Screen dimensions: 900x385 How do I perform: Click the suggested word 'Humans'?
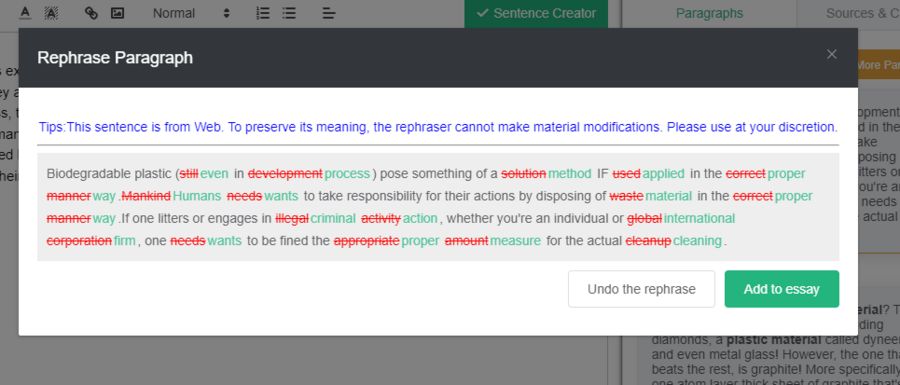tap(197, 196)
